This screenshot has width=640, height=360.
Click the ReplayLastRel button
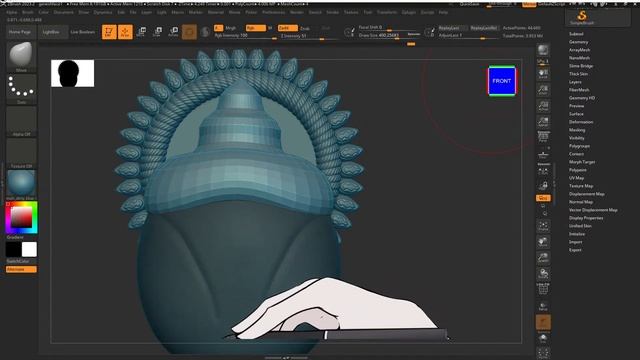coord(484,28)
